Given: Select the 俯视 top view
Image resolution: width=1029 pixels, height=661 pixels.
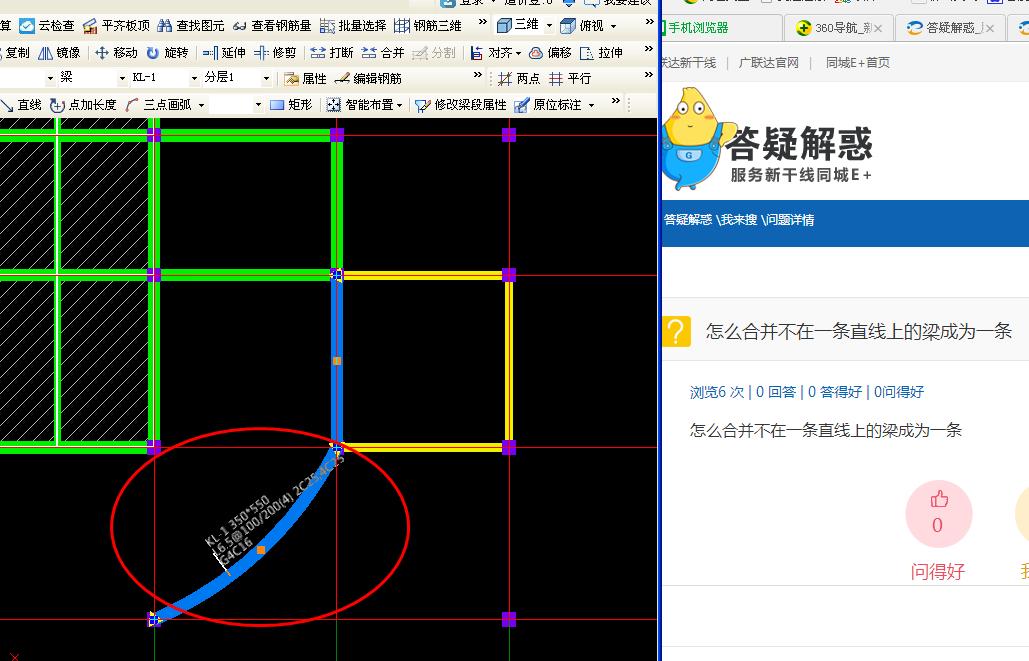Looking at the screenshot, I should click(x=581, y=26).
